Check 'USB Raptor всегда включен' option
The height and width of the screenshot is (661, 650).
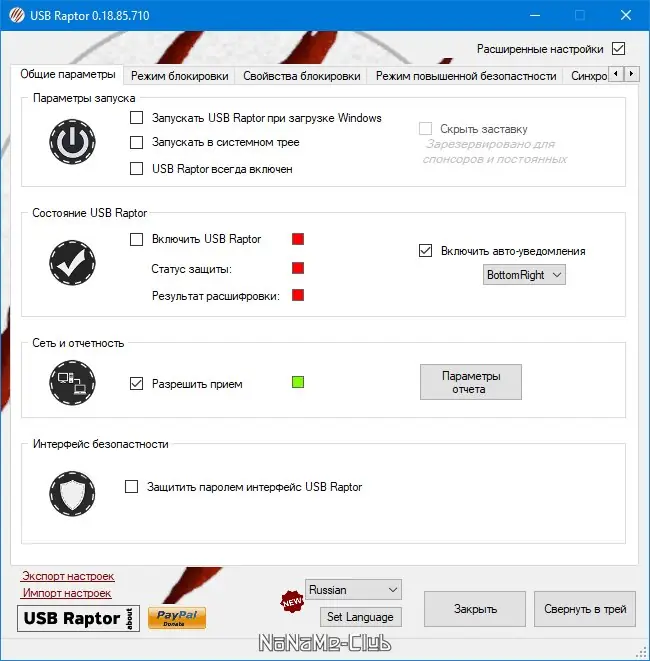pyautogui.click(x=136, y=169)
